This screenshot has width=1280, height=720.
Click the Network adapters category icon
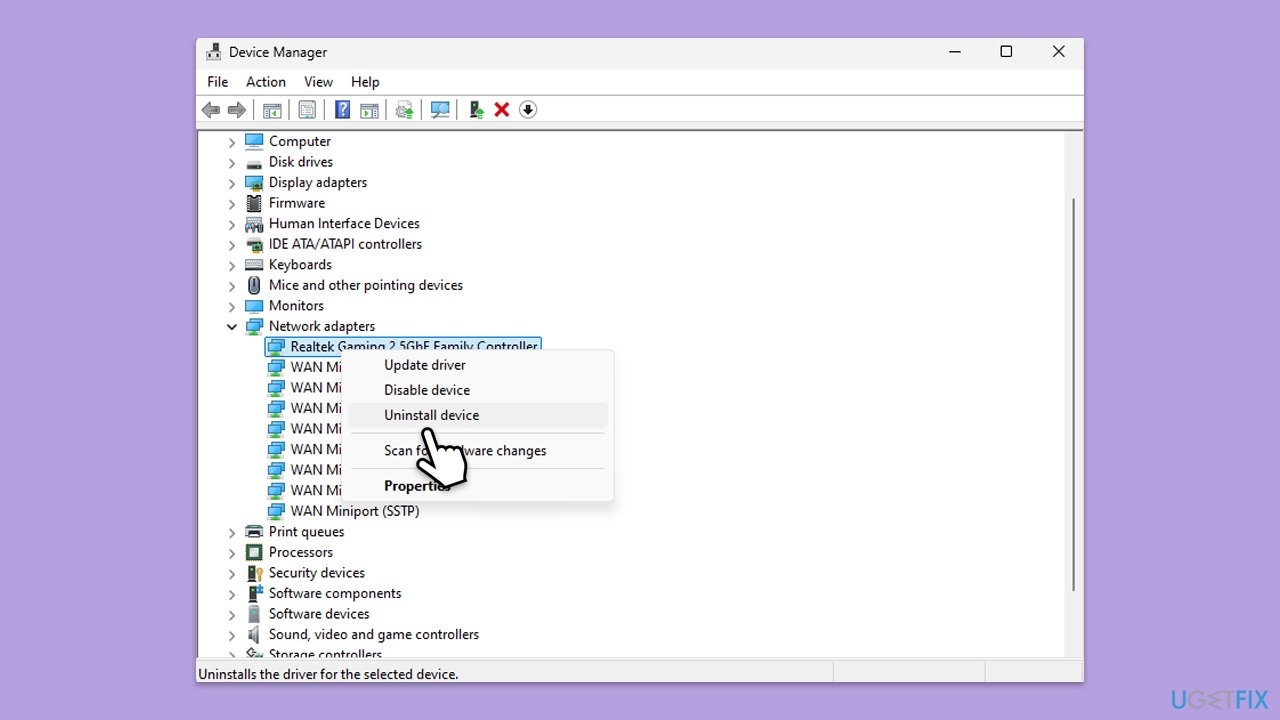point(254,326)
